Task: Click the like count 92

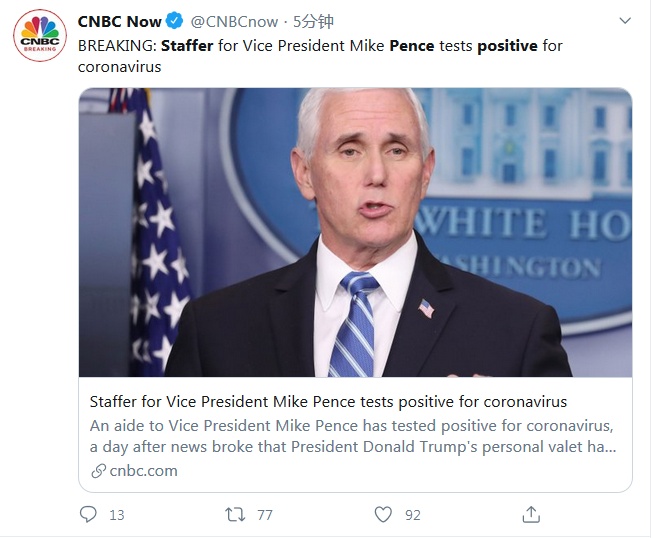Action: tap(412, 515)
